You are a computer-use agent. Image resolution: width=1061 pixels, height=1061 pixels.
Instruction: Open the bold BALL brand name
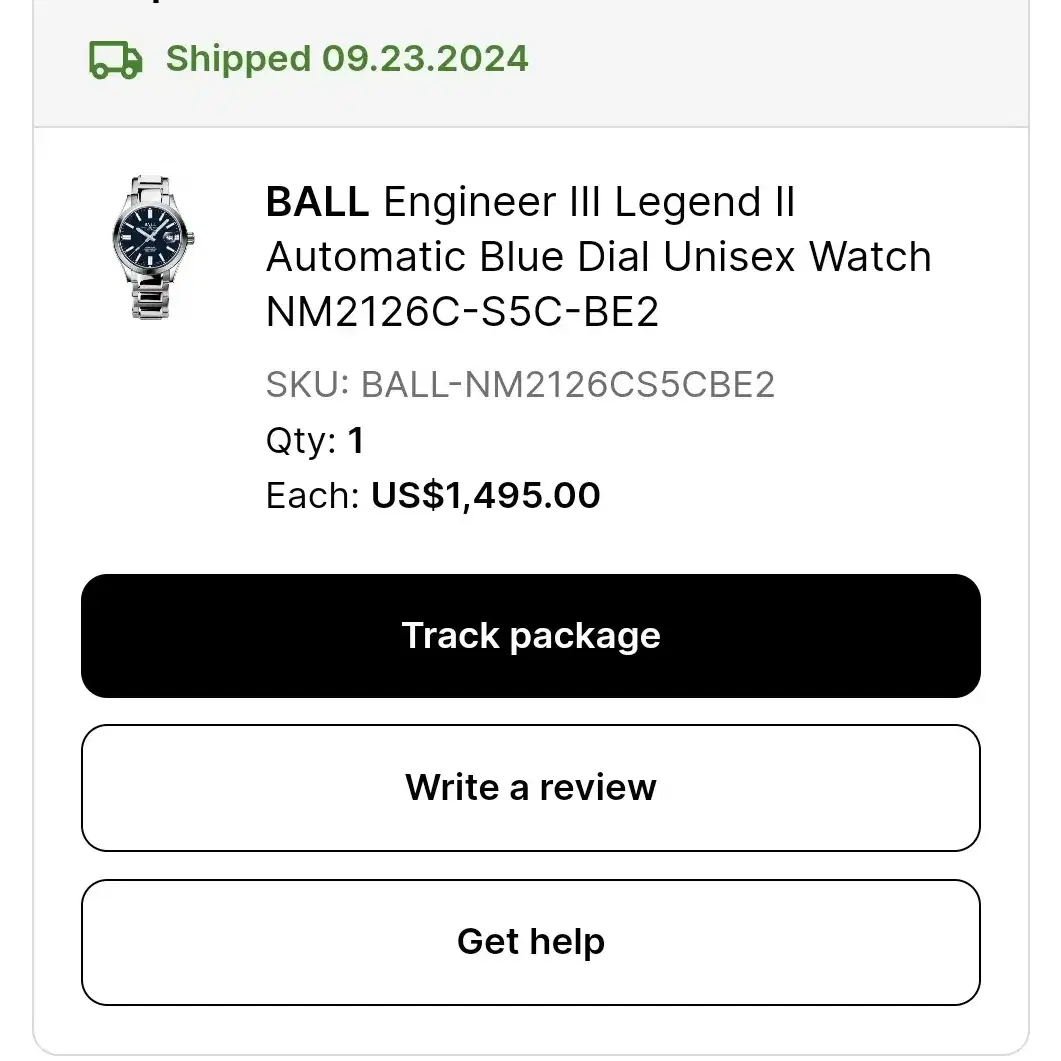[317, 202]
